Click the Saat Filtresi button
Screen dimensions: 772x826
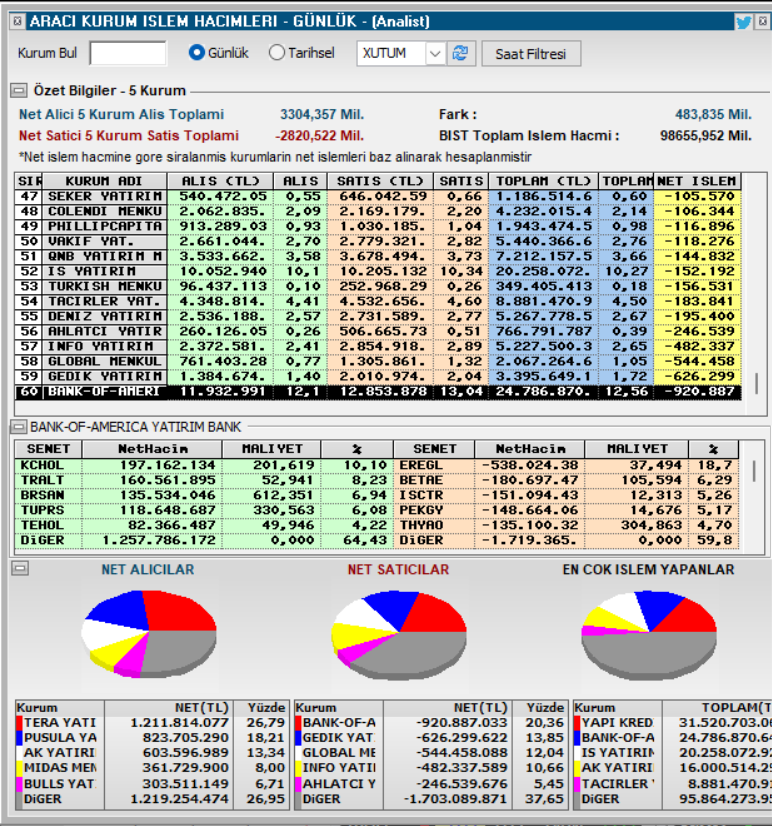click(x=531, y=54)
